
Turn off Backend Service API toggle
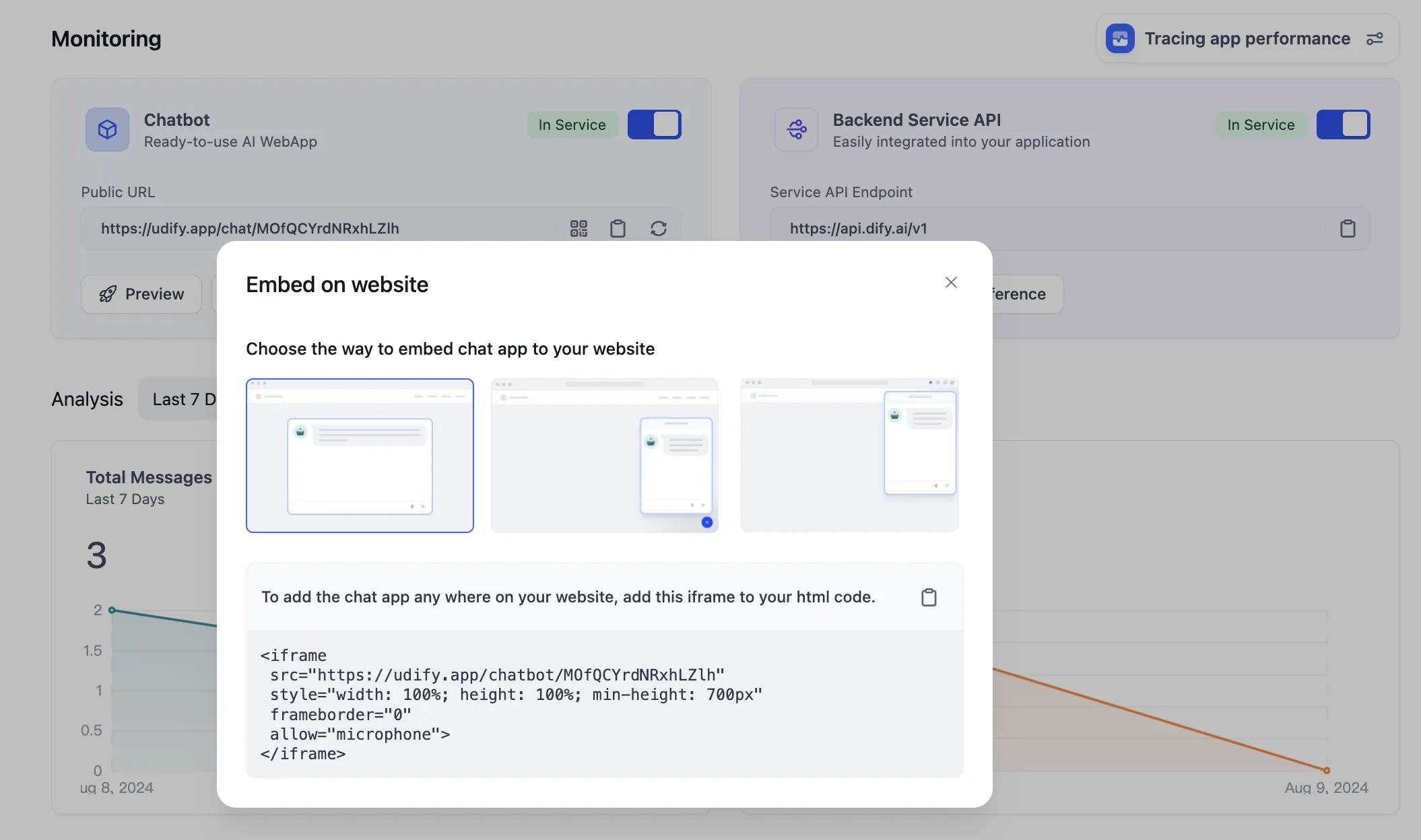tap(1343, 125)
